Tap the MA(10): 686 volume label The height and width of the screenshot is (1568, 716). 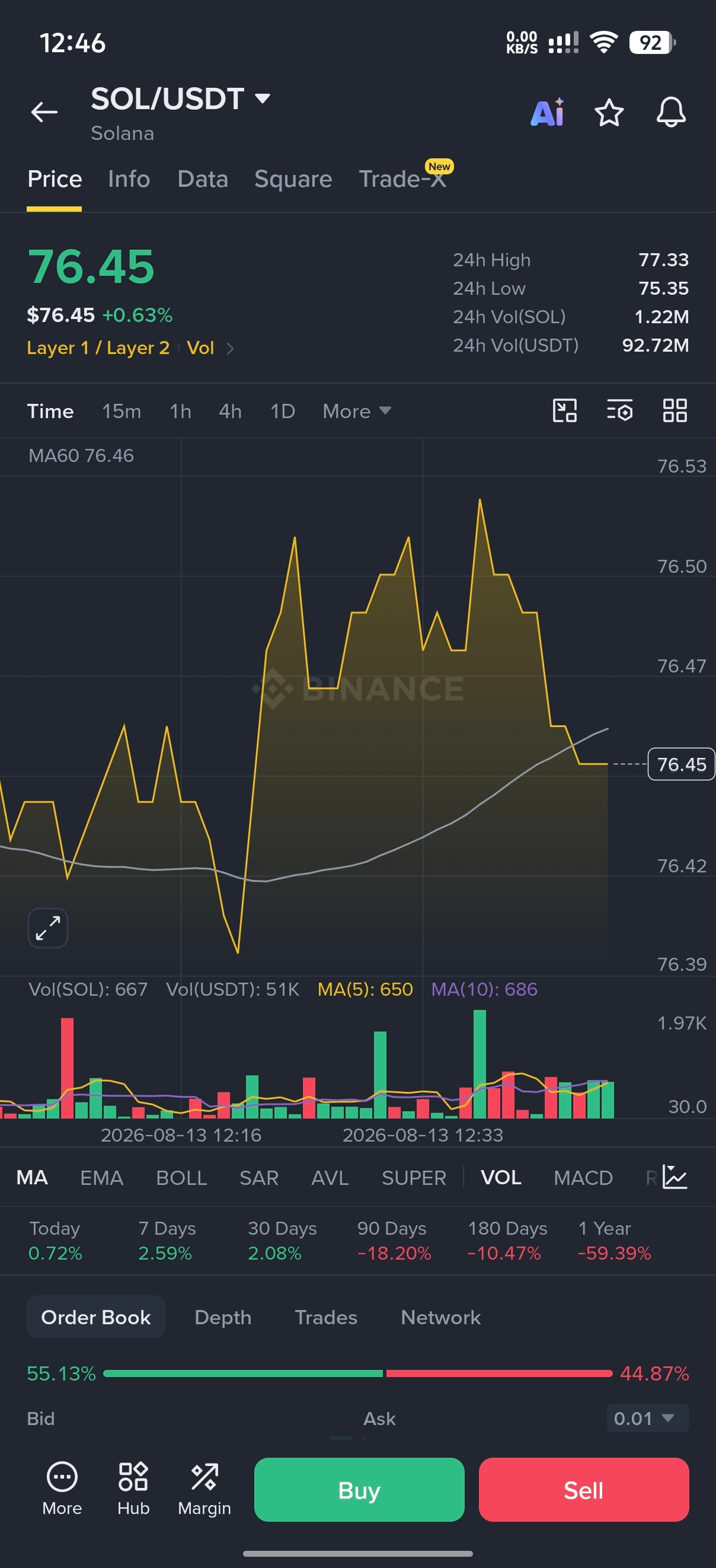[x=484, y=989]
